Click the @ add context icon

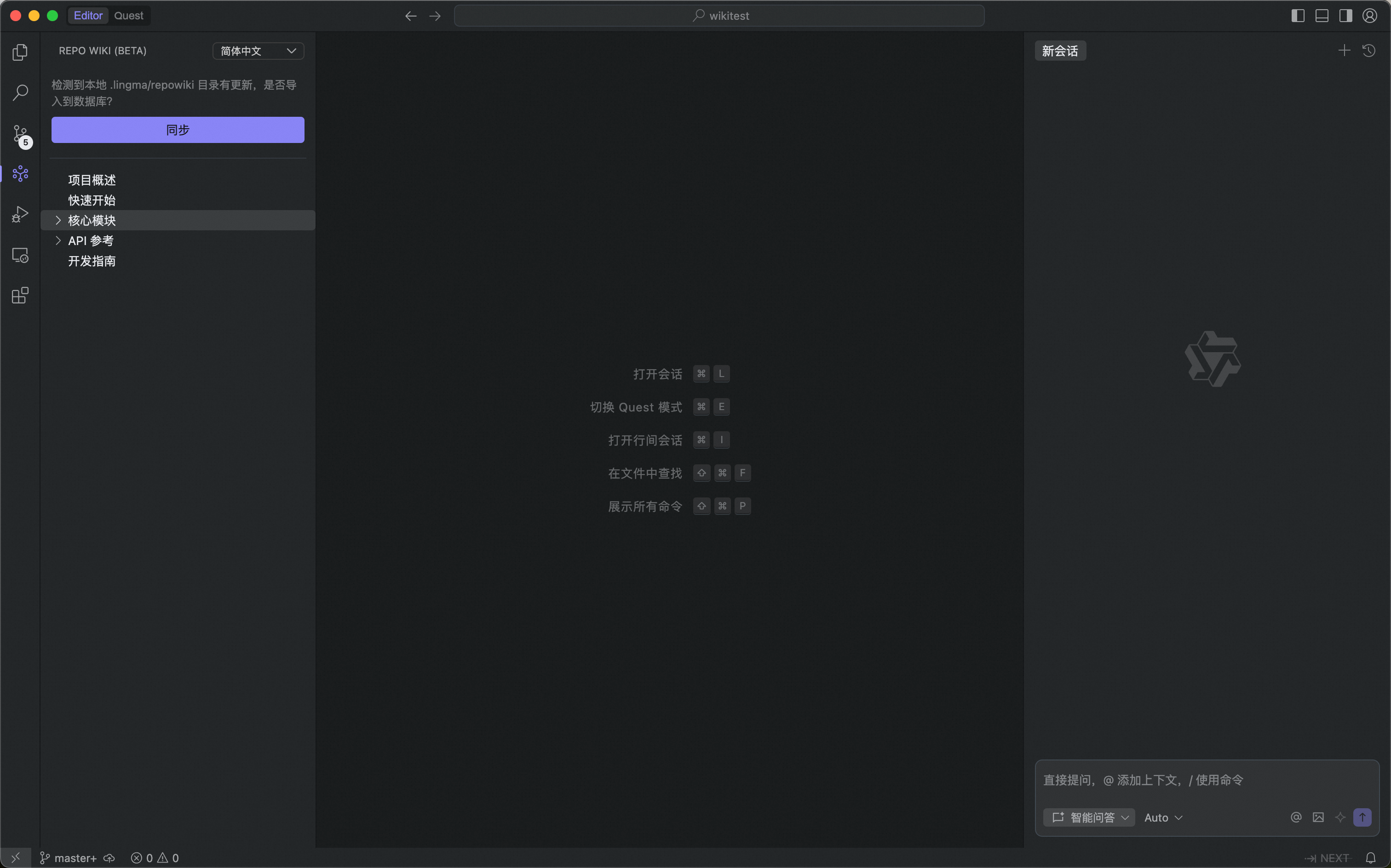[1296, 817]
